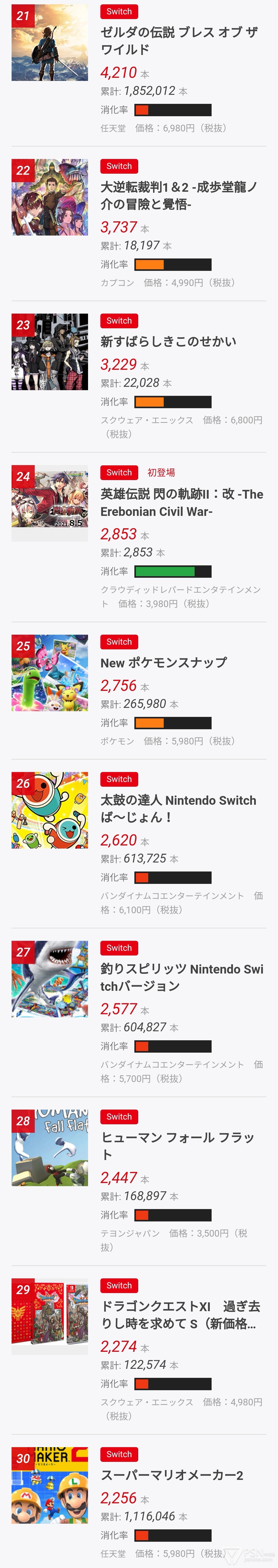Open the 新すばらしきこのせかい title link
The image size is (278, 1568).
click(x=168, y=341)
